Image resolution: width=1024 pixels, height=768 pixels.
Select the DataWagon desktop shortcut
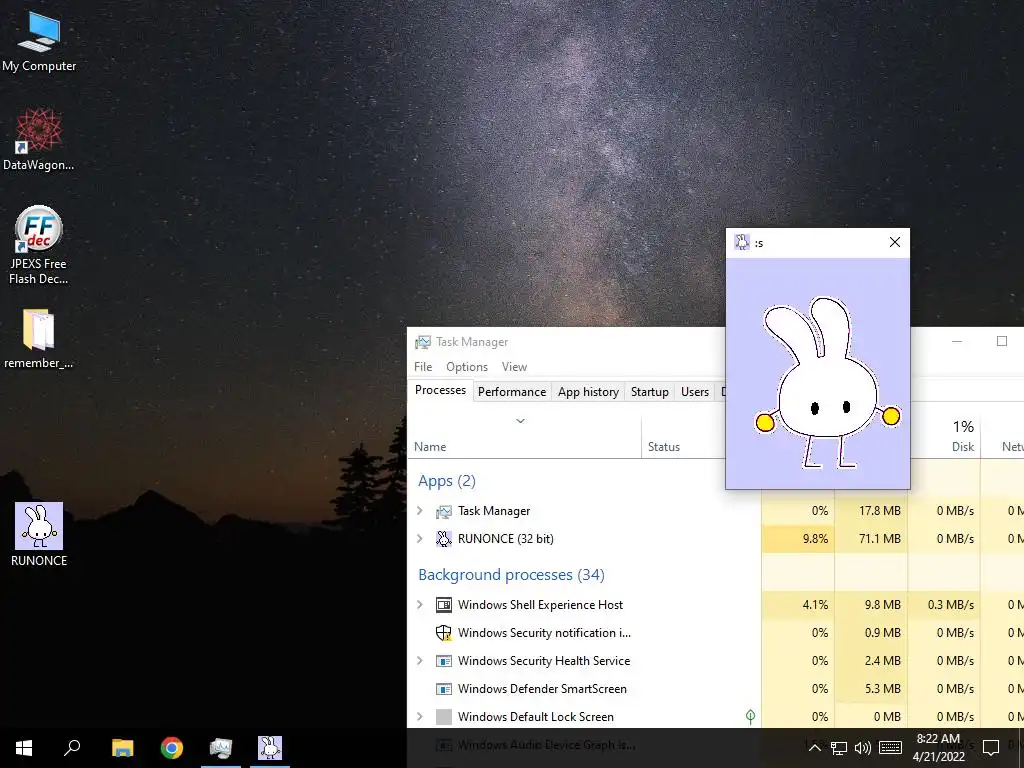[39, 140]
